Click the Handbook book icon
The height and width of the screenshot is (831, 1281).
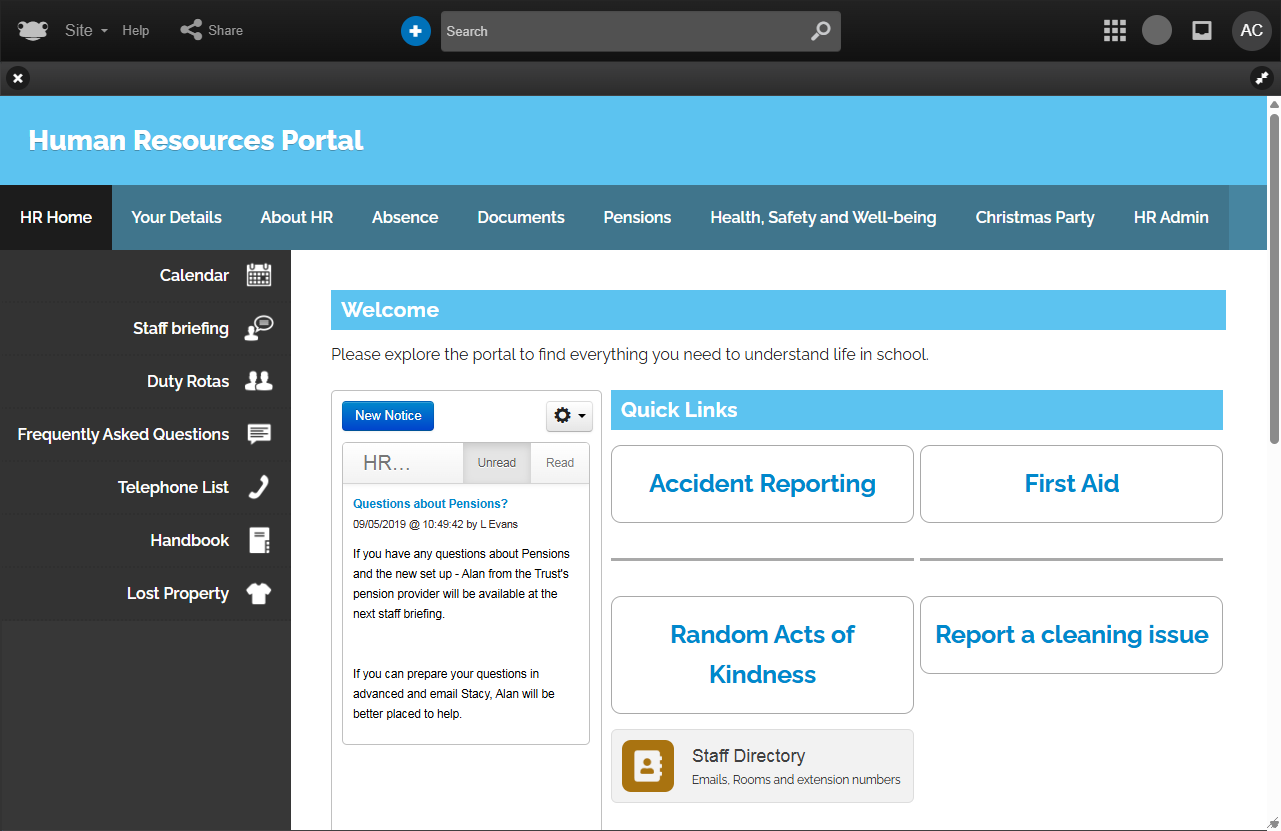point(259,540)
